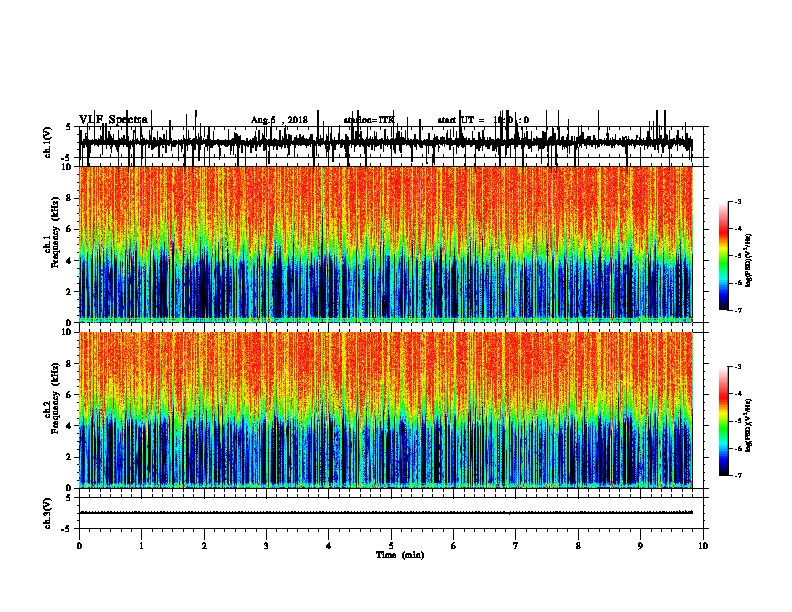Image resolution: width=792 pixels, height=612 pixels.
Task: Click the "VLF Spectra" title text
Action: click(113, 119)
